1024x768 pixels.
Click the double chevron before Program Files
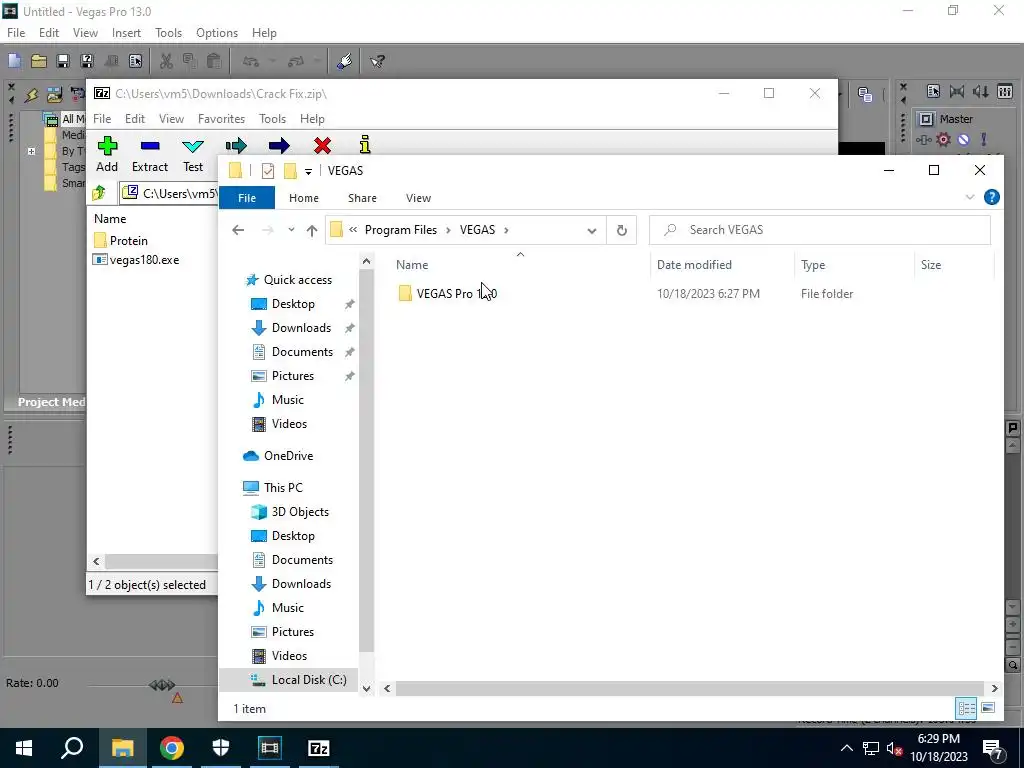click(x=353, y=230)
